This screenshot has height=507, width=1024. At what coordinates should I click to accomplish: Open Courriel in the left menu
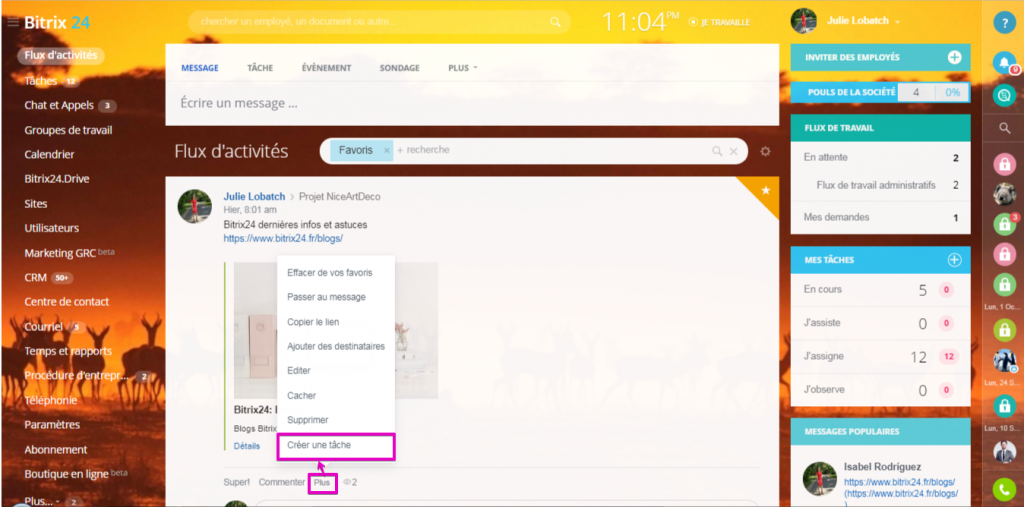click(x=43, y=327)
